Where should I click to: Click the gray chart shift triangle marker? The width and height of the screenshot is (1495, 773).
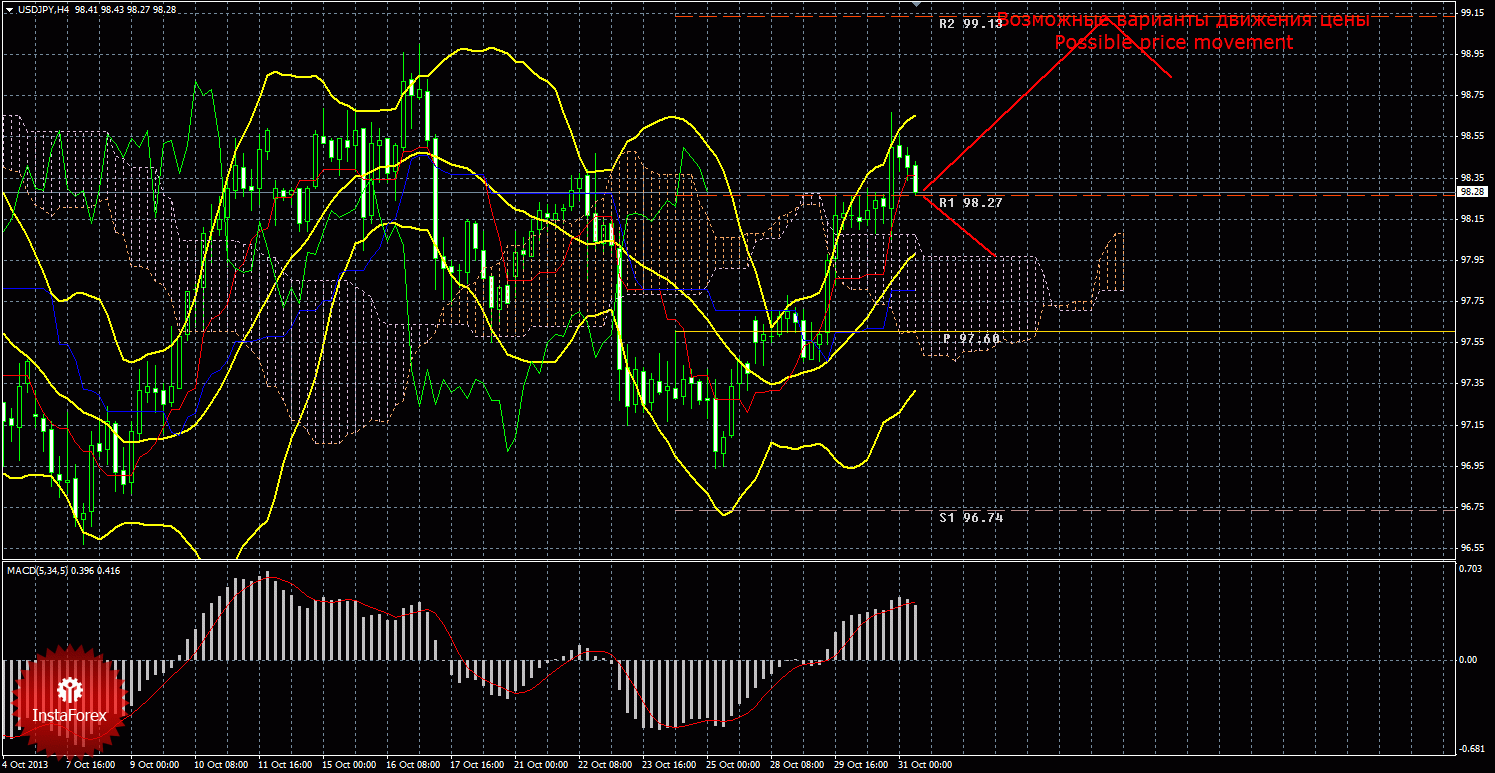[x=915, y=5]
